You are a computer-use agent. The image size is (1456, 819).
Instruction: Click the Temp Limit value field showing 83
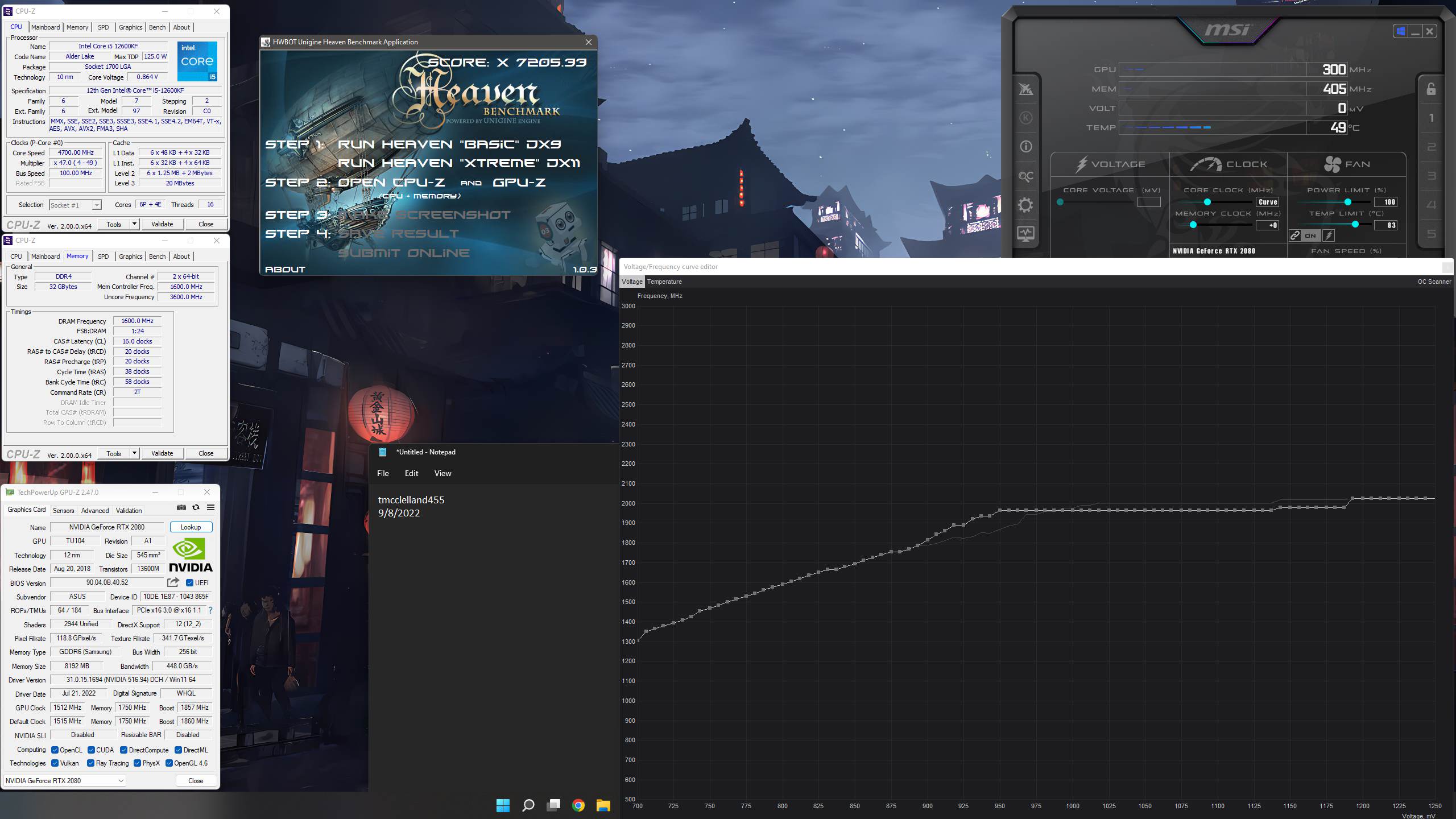click(x=1385, y=225)
